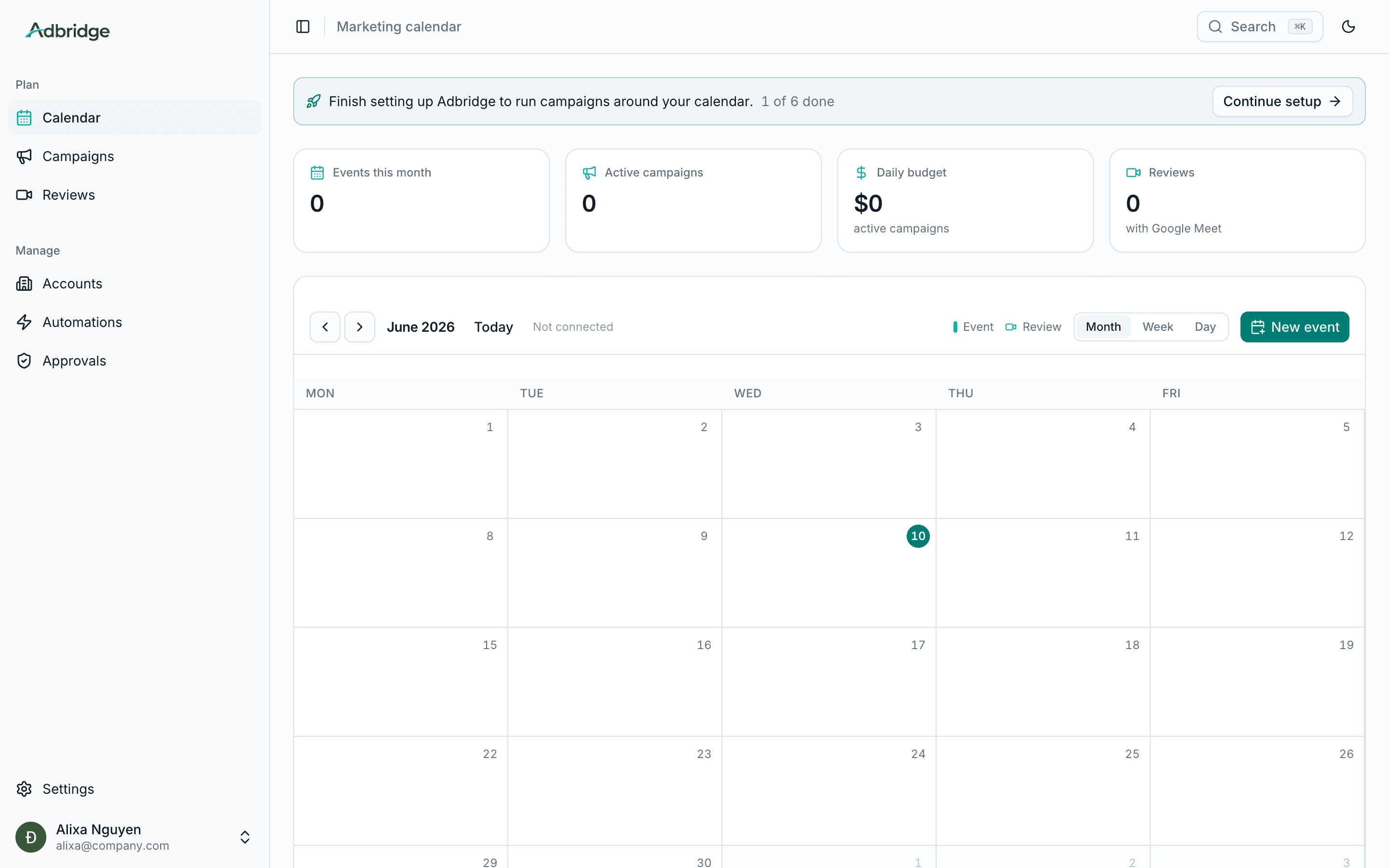The height and width of the screenshot is (868, 1389).
Task: Open Calendar in sidebar
Action: pyautogui.click(x=134, y=118)
